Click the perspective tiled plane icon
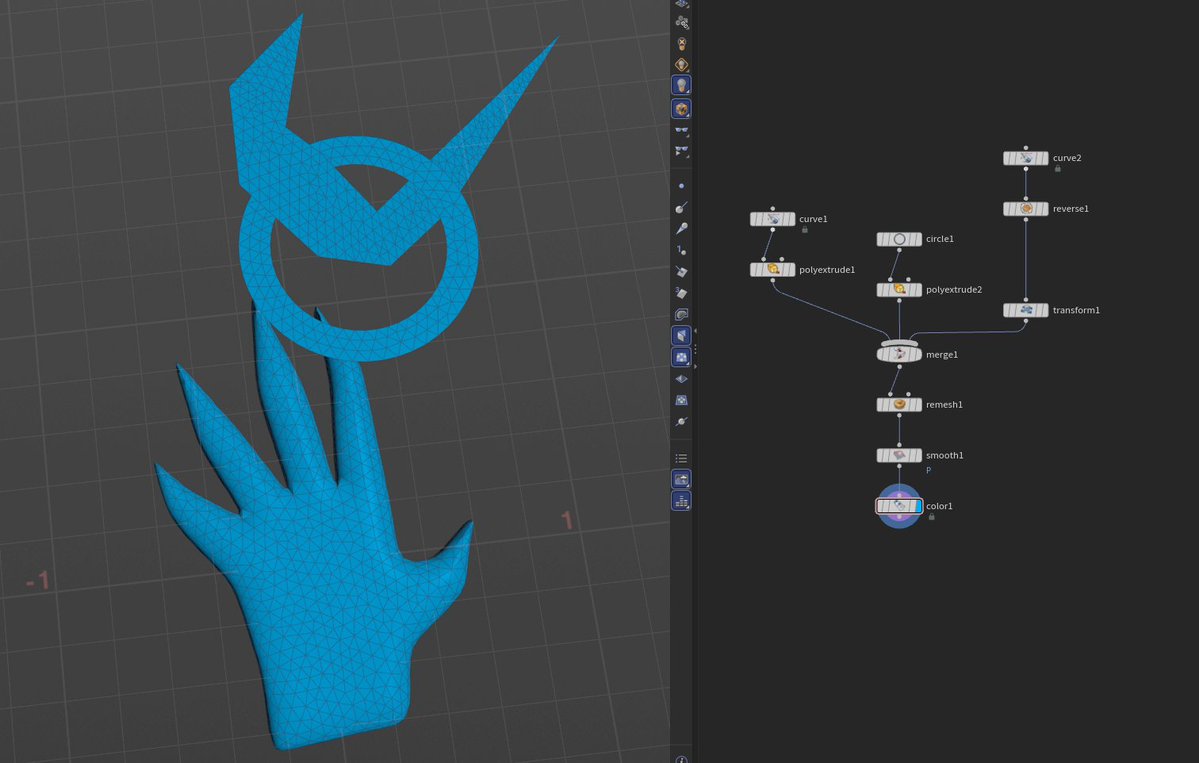1199x763 pixels. [681, 400]
